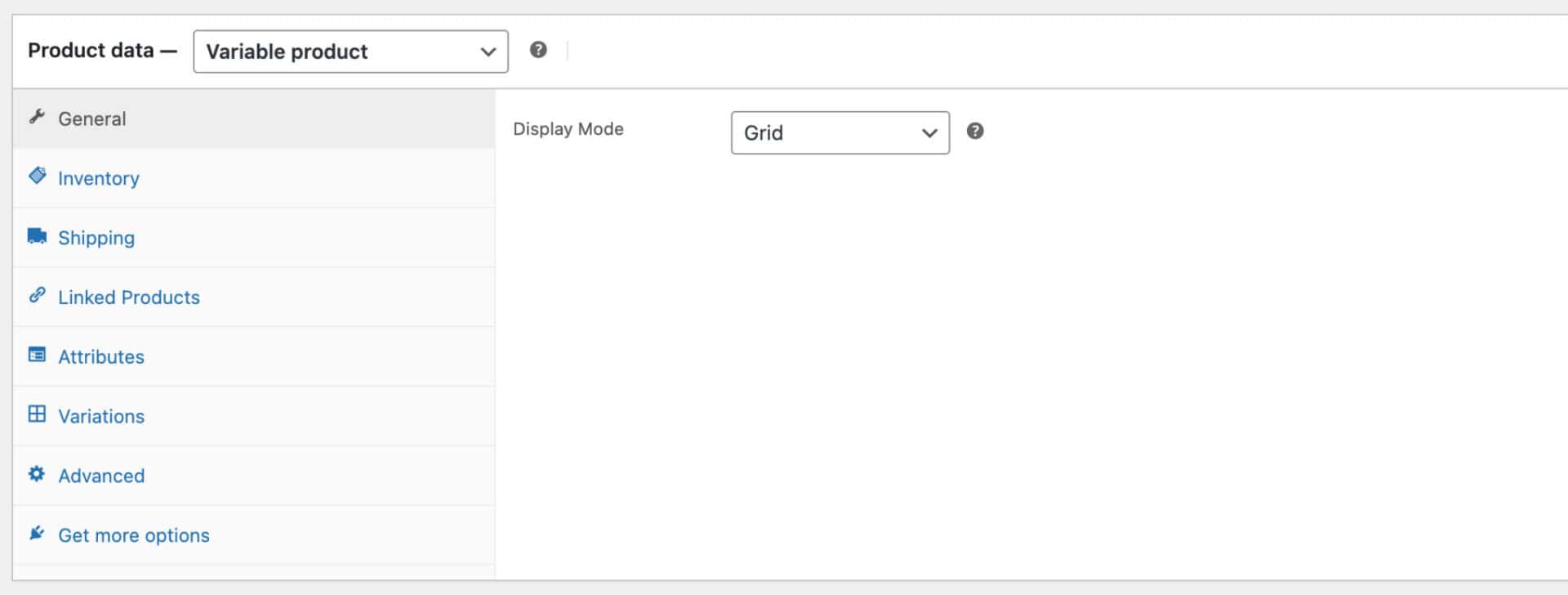
Task: Select the Advanced tab
Action: (254, 476)
